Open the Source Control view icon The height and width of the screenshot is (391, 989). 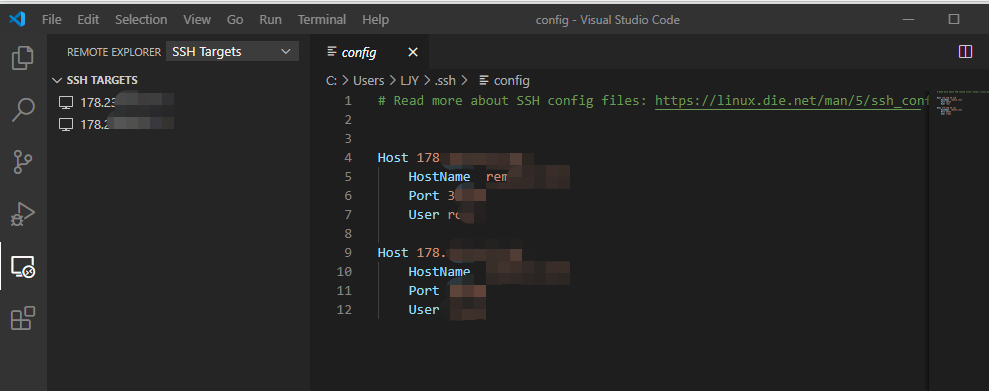click(23, 161)
